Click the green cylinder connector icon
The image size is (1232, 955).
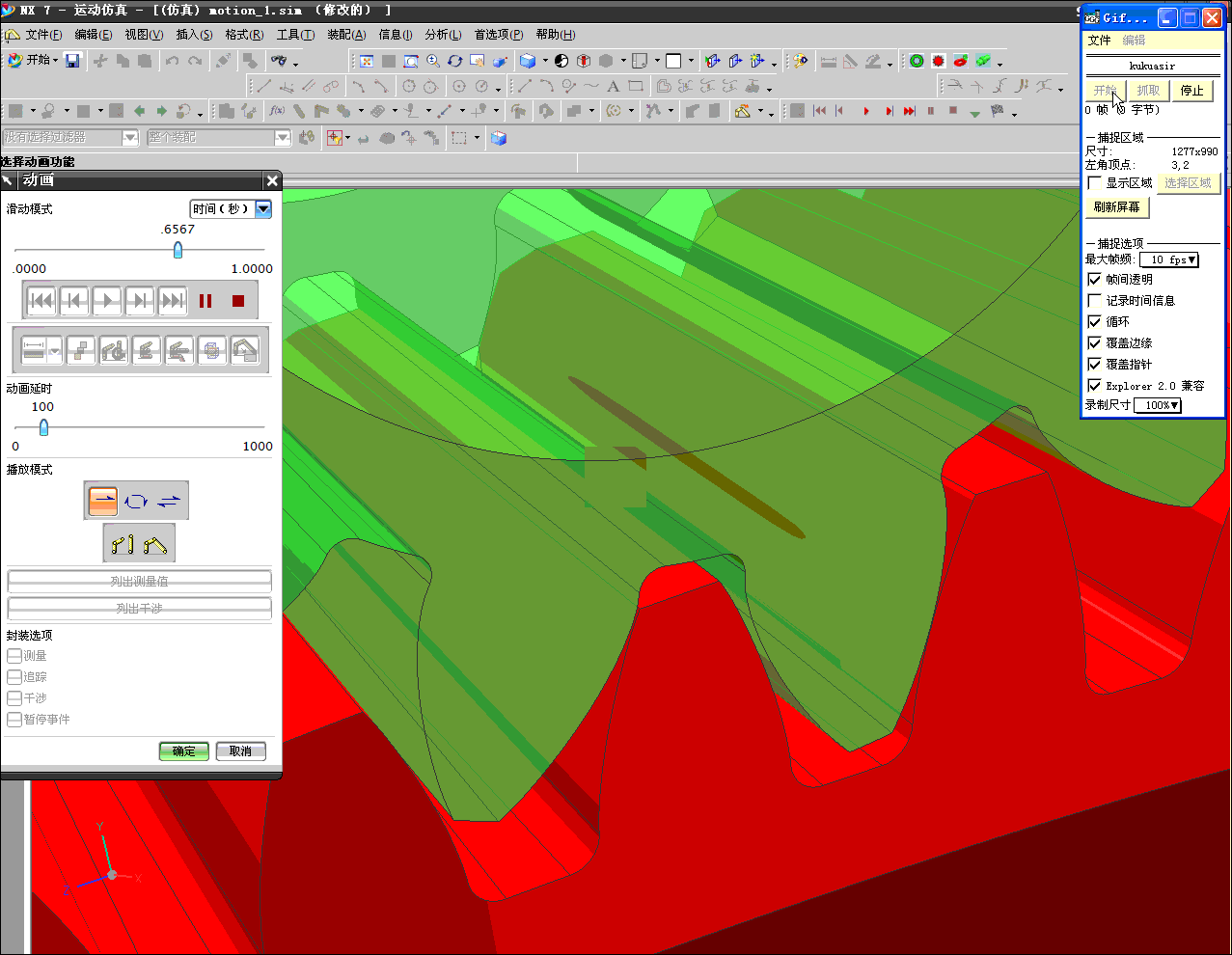point(983,61)
